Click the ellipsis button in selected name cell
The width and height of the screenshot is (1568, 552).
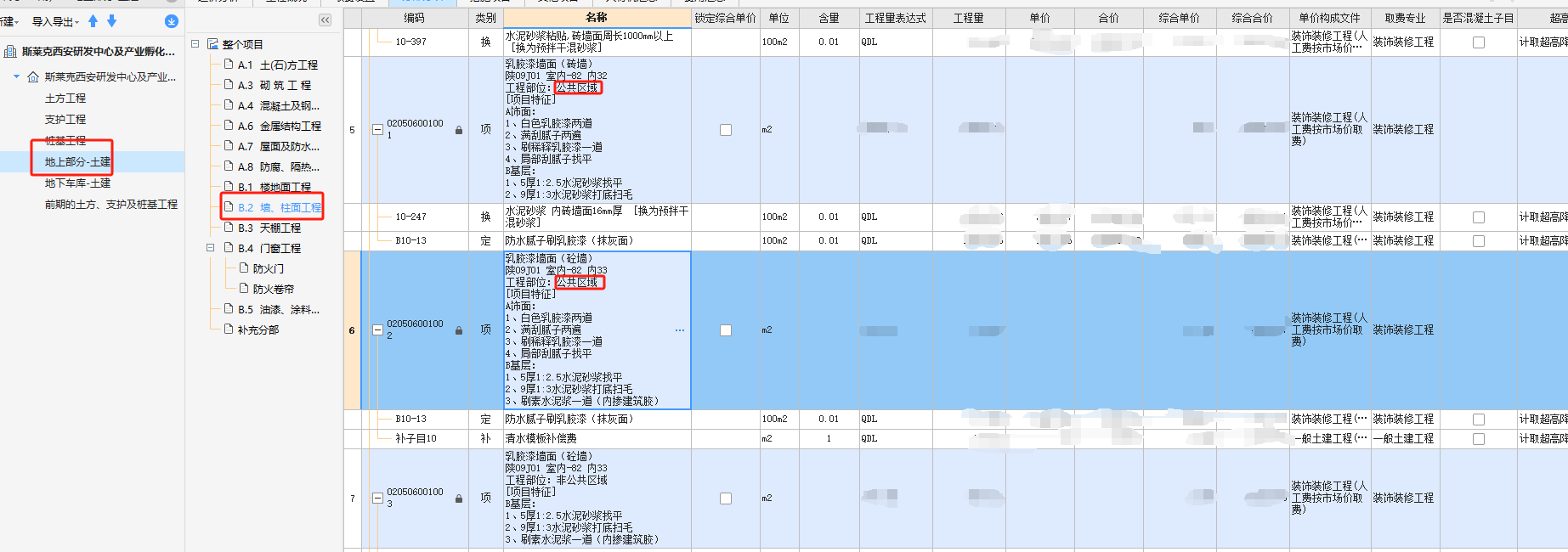(680, 330)
